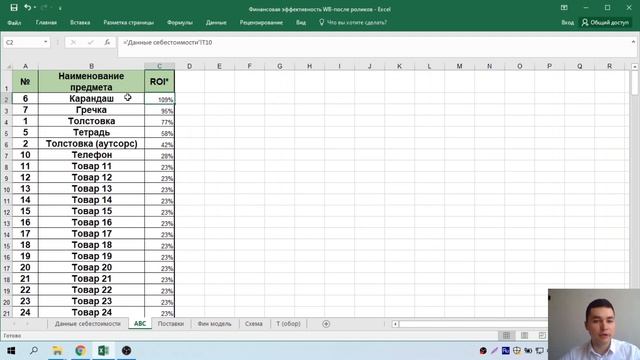
Task: Click the 'Наименование предмета' header cell
Action: point(91,81)
